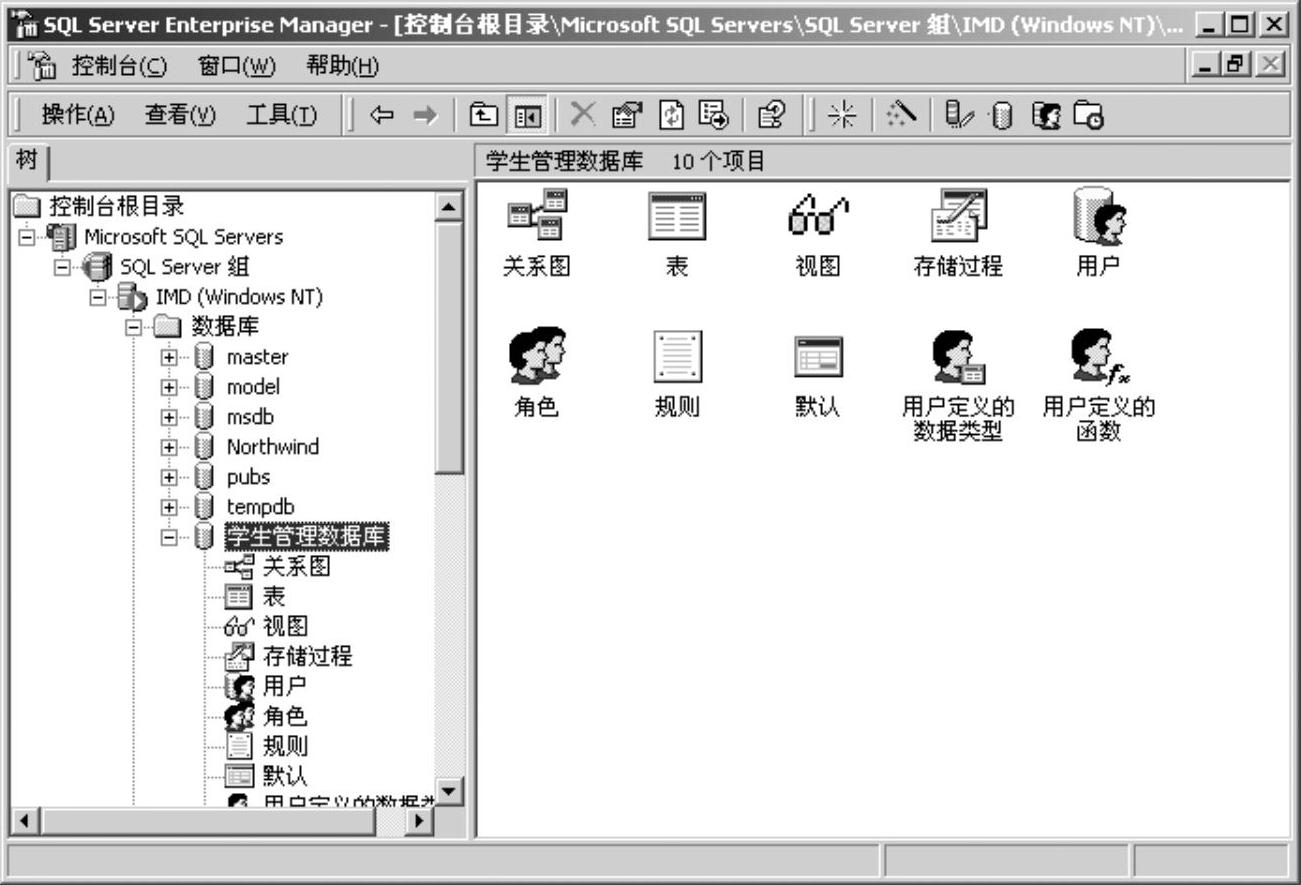The image size is (1301, 885).
Task: Click the Refresh toolbar icon
Action: tap(670, 116)
